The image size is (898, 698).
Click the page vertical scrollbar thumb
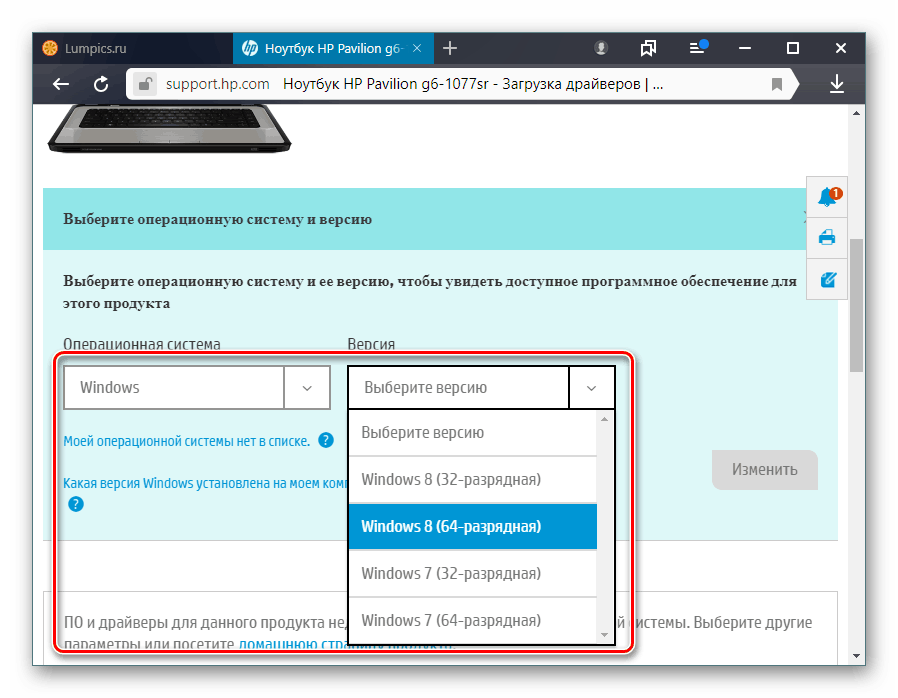[x=856, y=305]
